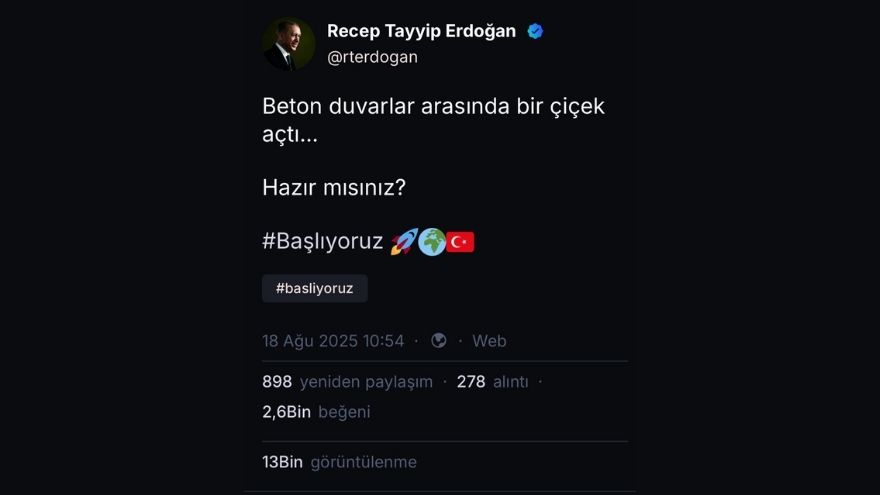Click the Web source label
The width and height of the screenshot is (880, 495).
pyautogui.click(x=489, y=341)
